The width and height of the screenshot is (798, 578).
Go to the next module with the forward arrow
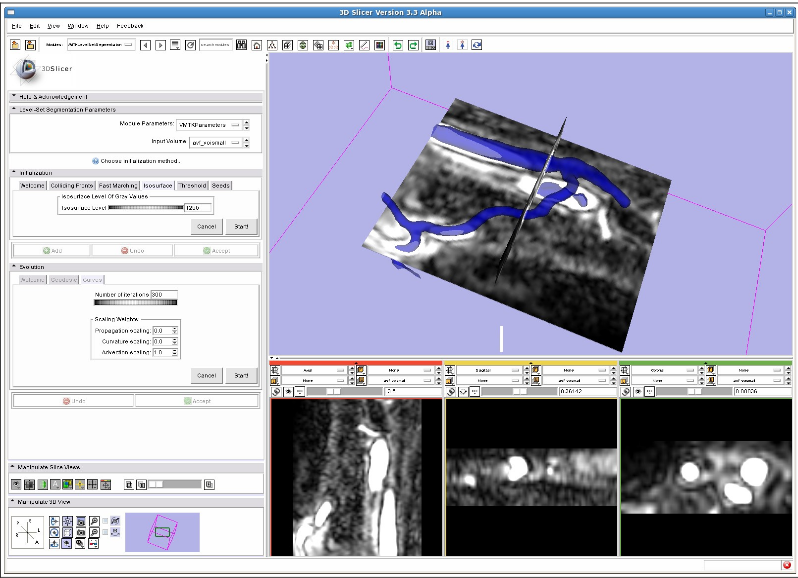point(161,45)
